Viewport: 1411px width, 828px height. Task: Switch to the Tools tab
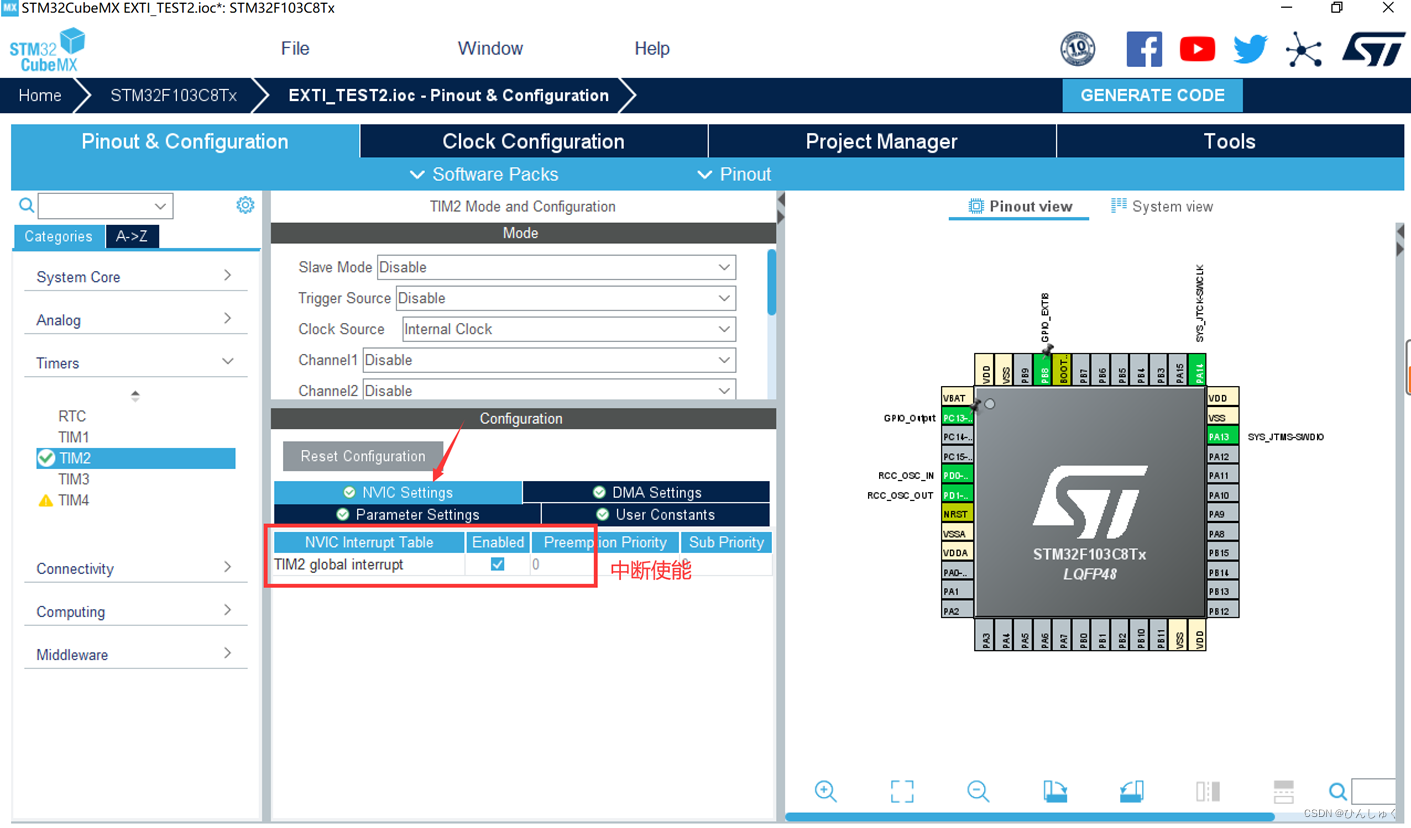pos(1229,141)
